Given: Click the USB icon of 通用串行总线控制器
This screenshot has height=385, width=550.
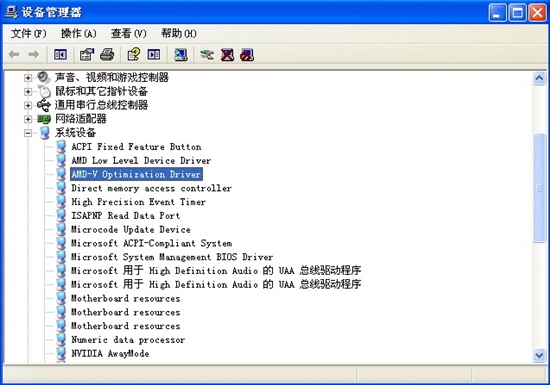Looking at the screenshot, I should [x=44, y=105].
